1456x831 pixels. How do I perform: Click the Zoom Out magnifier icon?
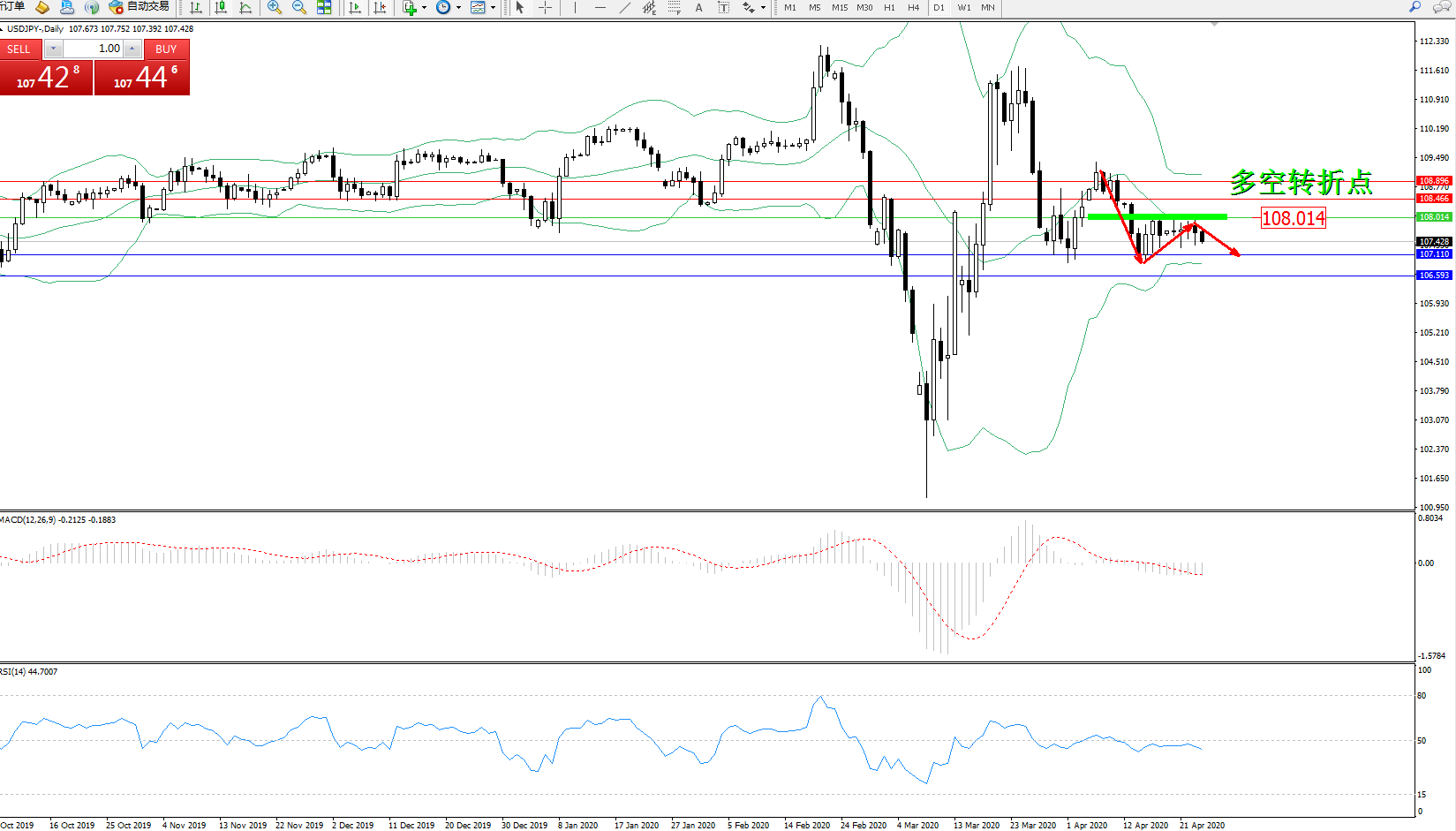[299, 7]
